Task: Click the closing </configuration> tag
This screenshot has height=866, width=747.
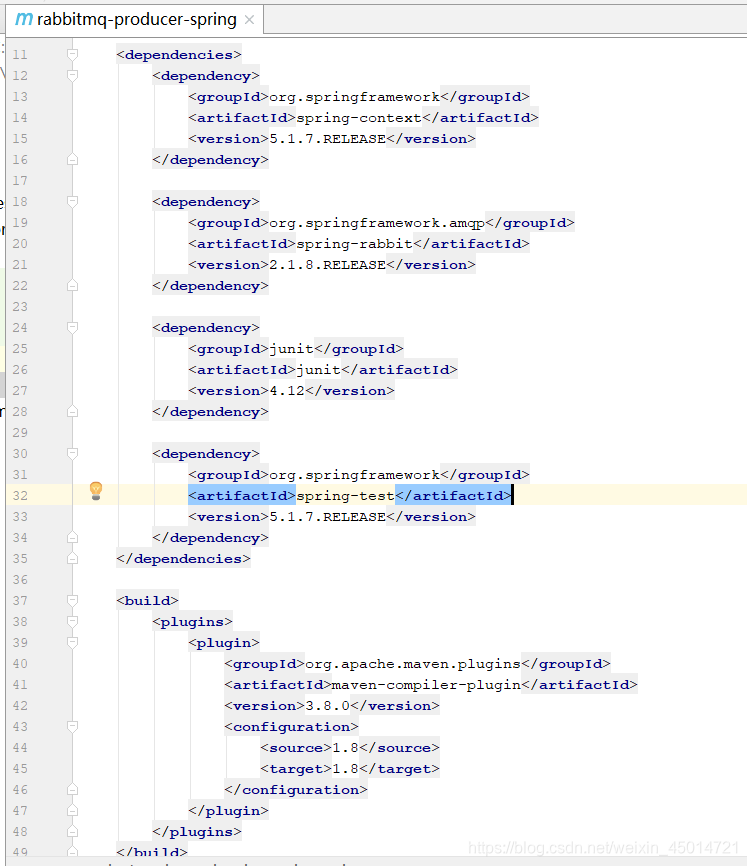Action: [296, 790]
